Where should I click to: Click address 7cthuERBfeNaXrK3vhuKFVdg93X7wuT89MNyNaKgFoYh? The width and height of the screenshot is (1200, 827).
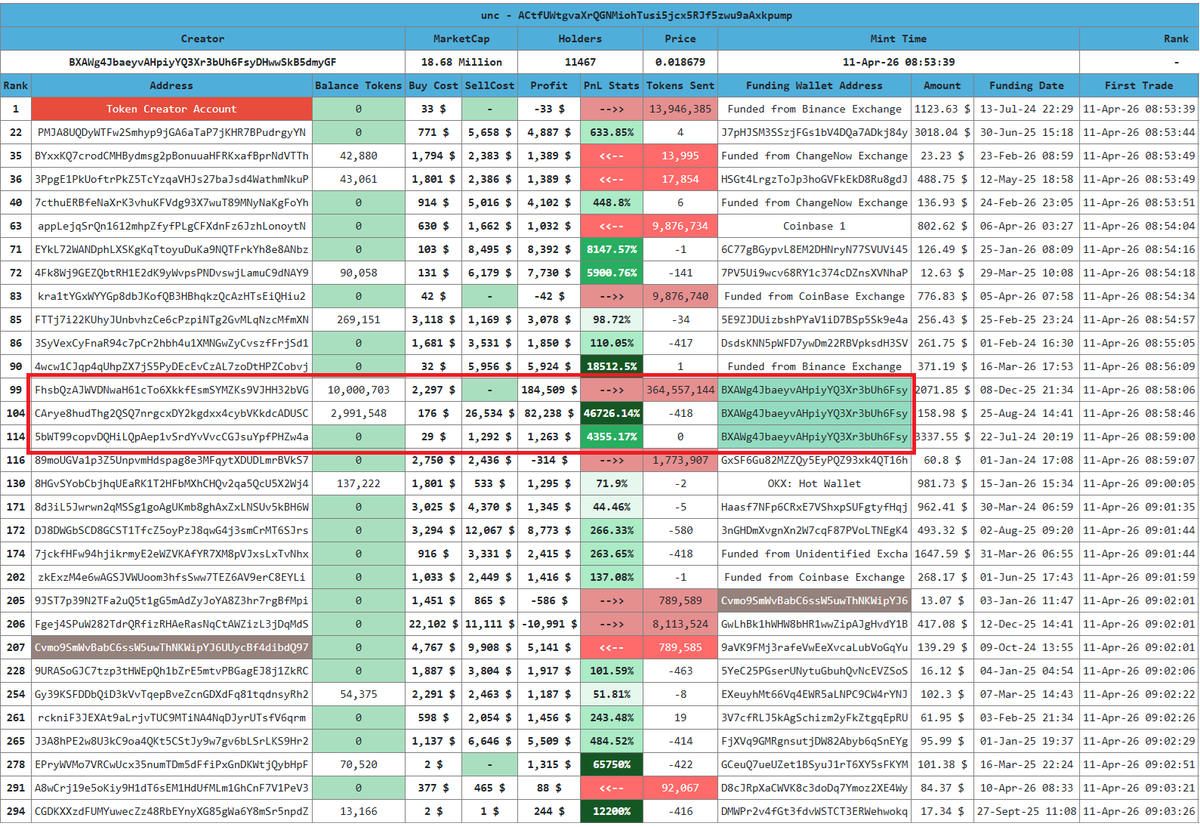[x=171, y=203]
